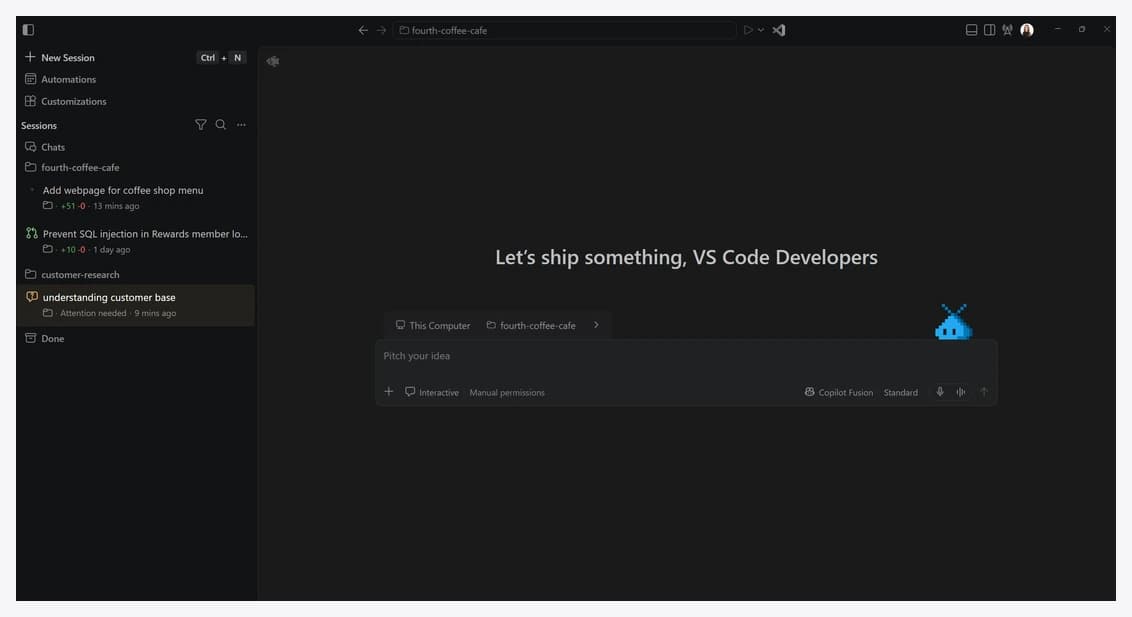Open Automations in the sidebar
1132x617 pixels.
tap(61, 79)
